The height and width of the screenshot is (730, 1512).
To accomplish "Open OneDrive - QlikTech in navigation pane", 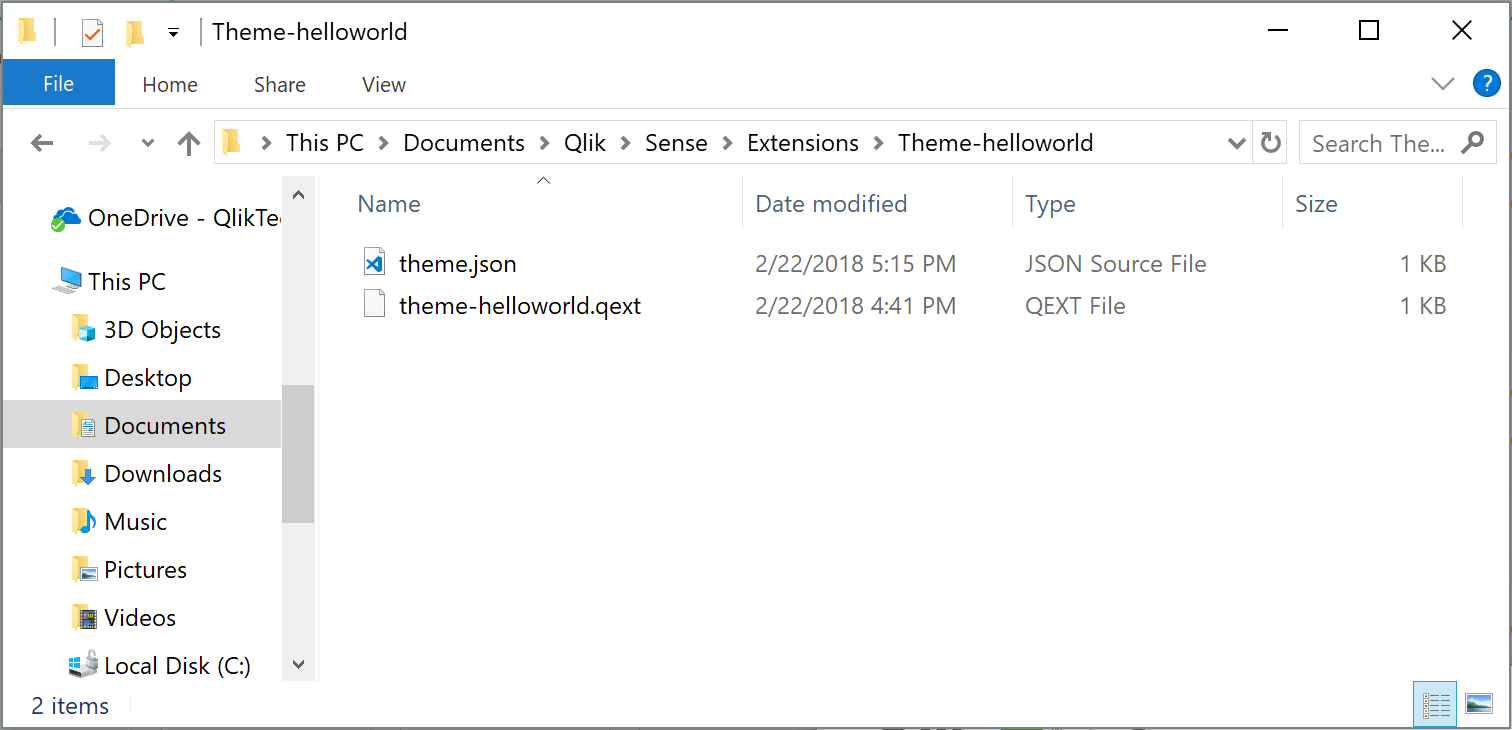I will (165, 218).
